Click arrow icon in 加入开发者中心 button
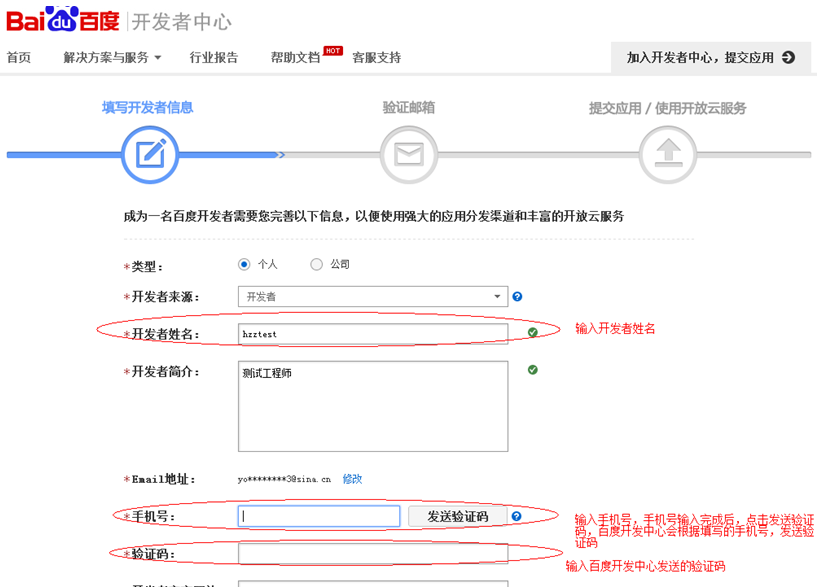818x587 pixels. coord(788,58)
